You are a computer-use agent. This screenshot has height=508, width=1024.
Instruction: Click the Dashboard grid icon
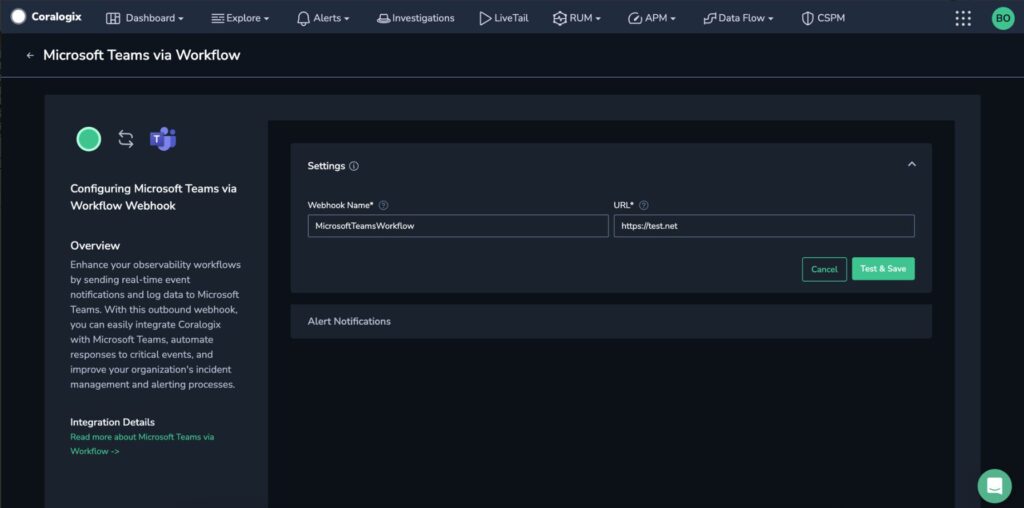(x=113, y=18)
